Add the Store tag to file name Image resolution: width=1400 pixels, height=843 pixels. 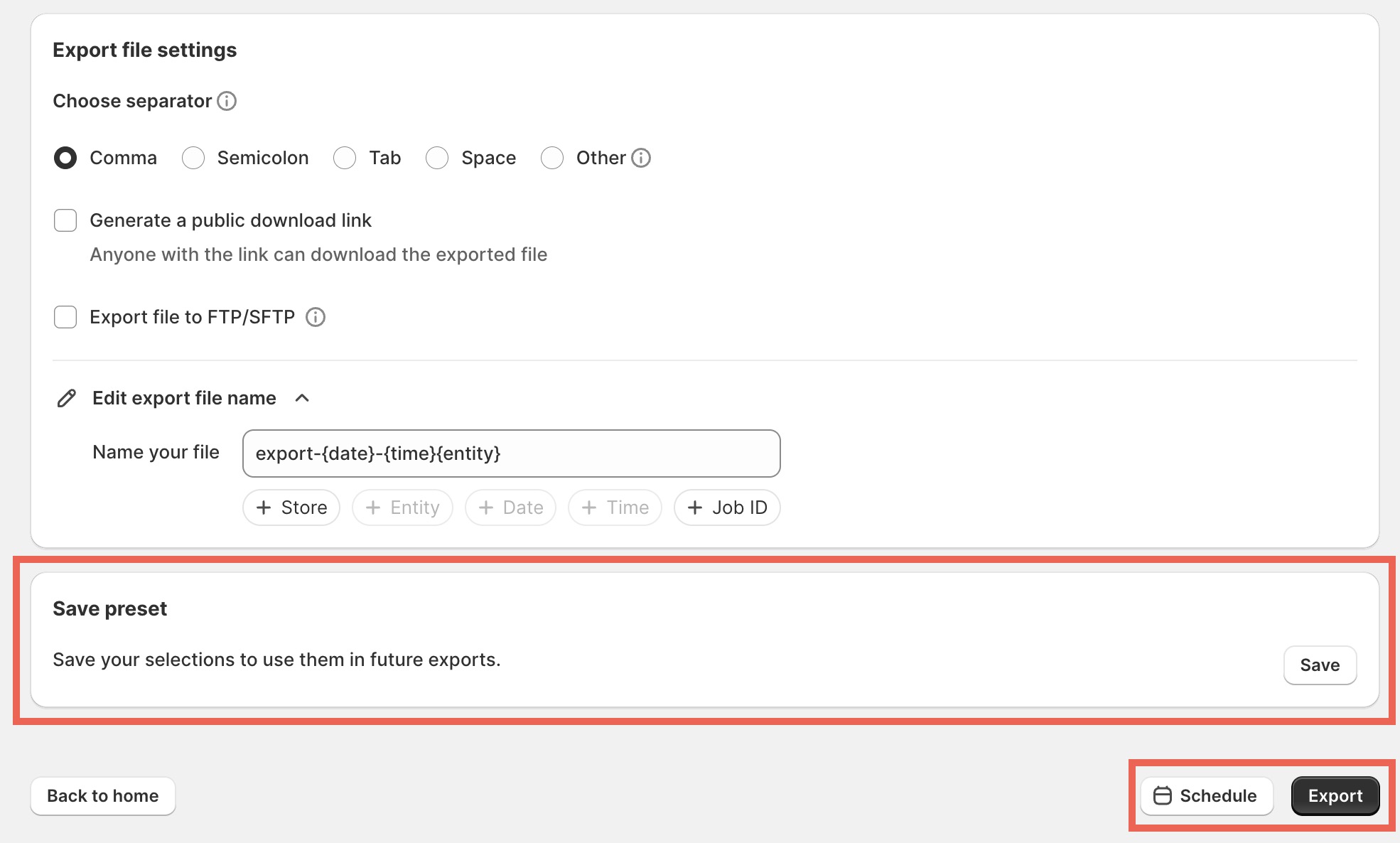click(291, 508)
